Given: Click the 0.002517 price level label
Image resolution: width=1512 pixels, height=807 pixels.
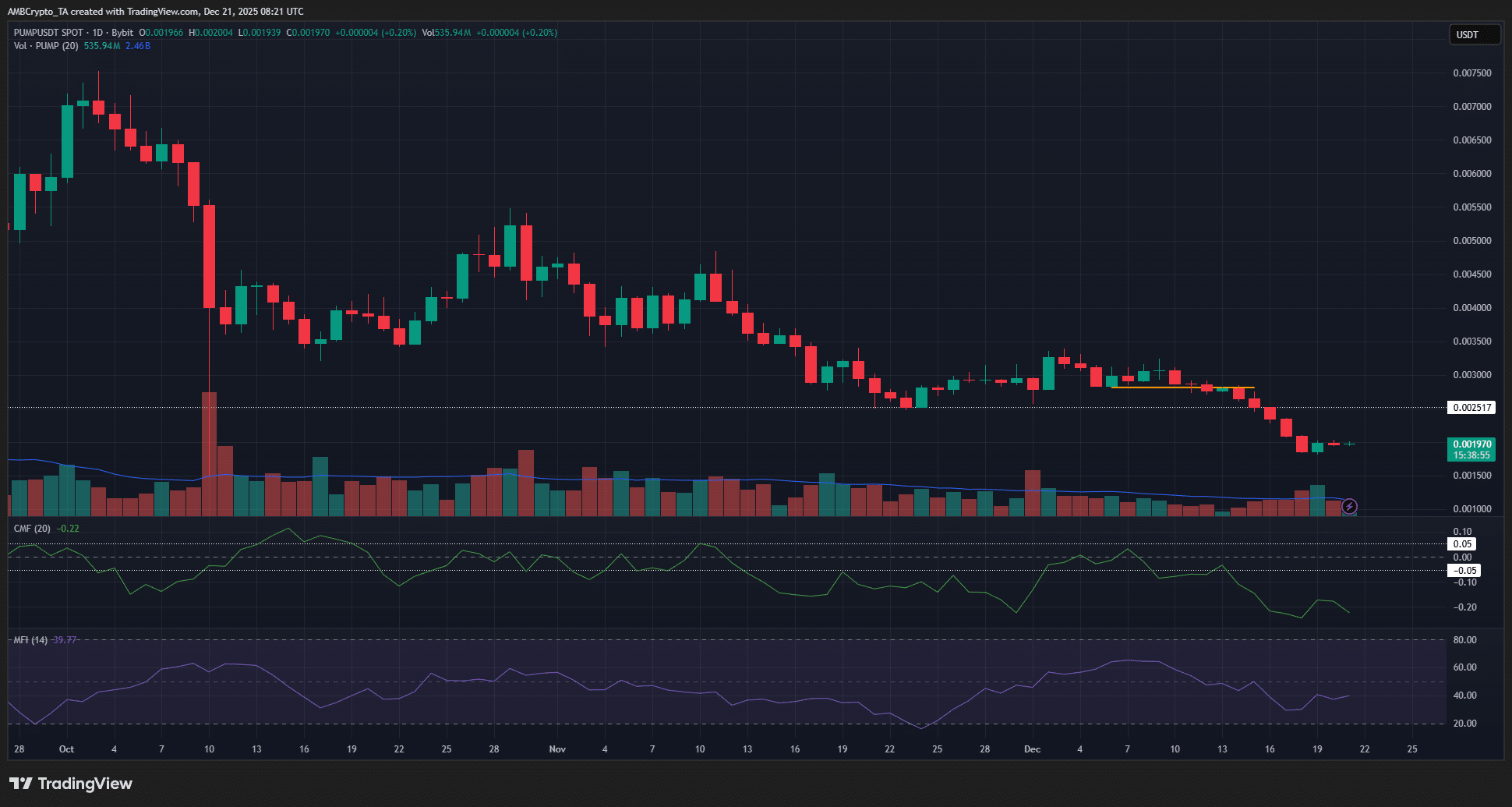Looking at the screenshot, I should click(1471, 408).
